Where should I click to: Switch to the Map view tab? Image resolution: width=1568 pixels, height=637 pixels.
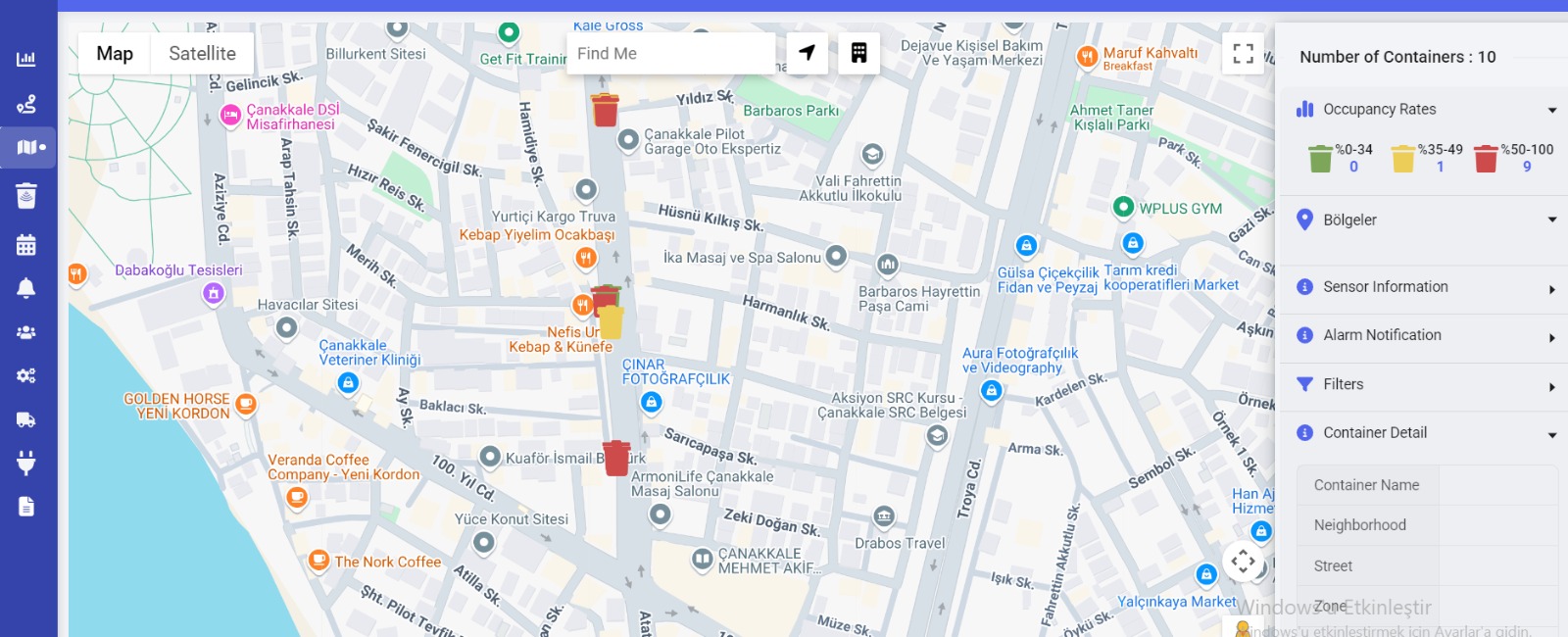coord(115,53)
